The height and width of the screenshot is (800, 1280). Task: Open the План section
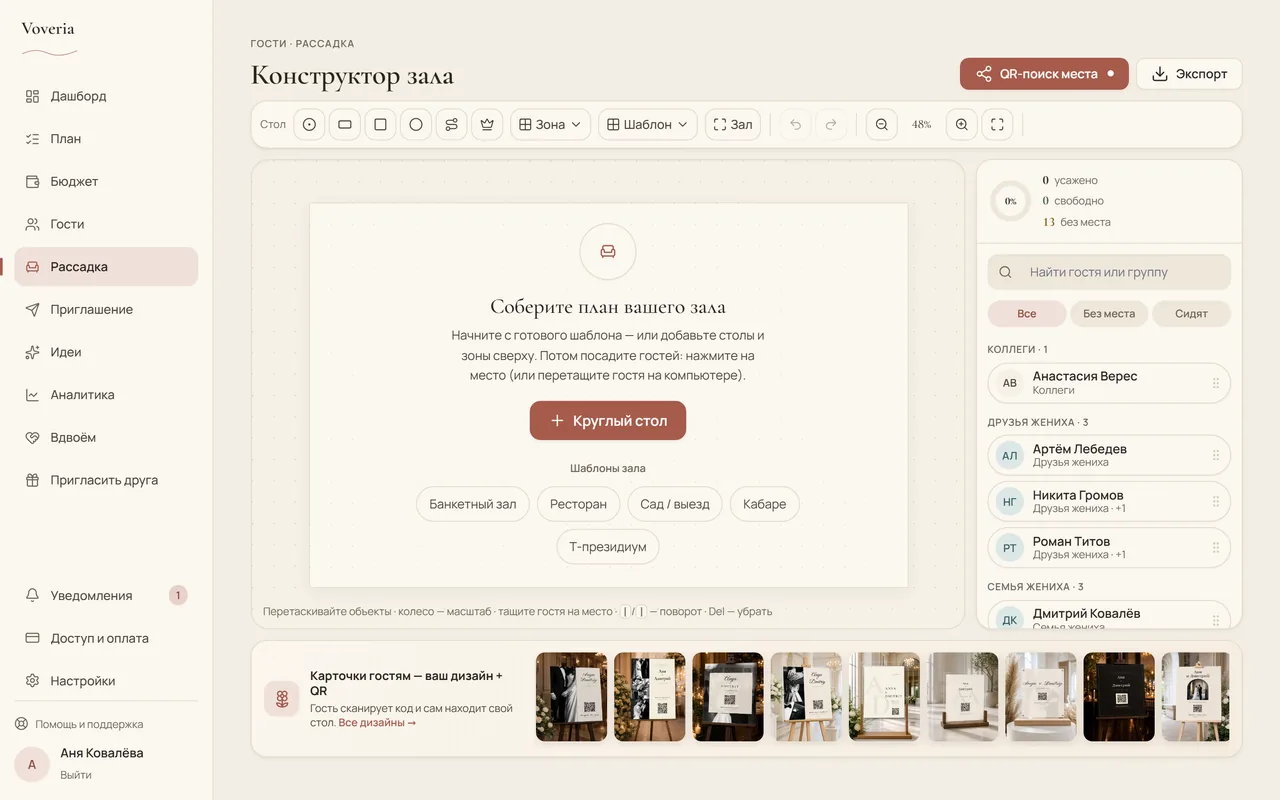pos(106,139)
